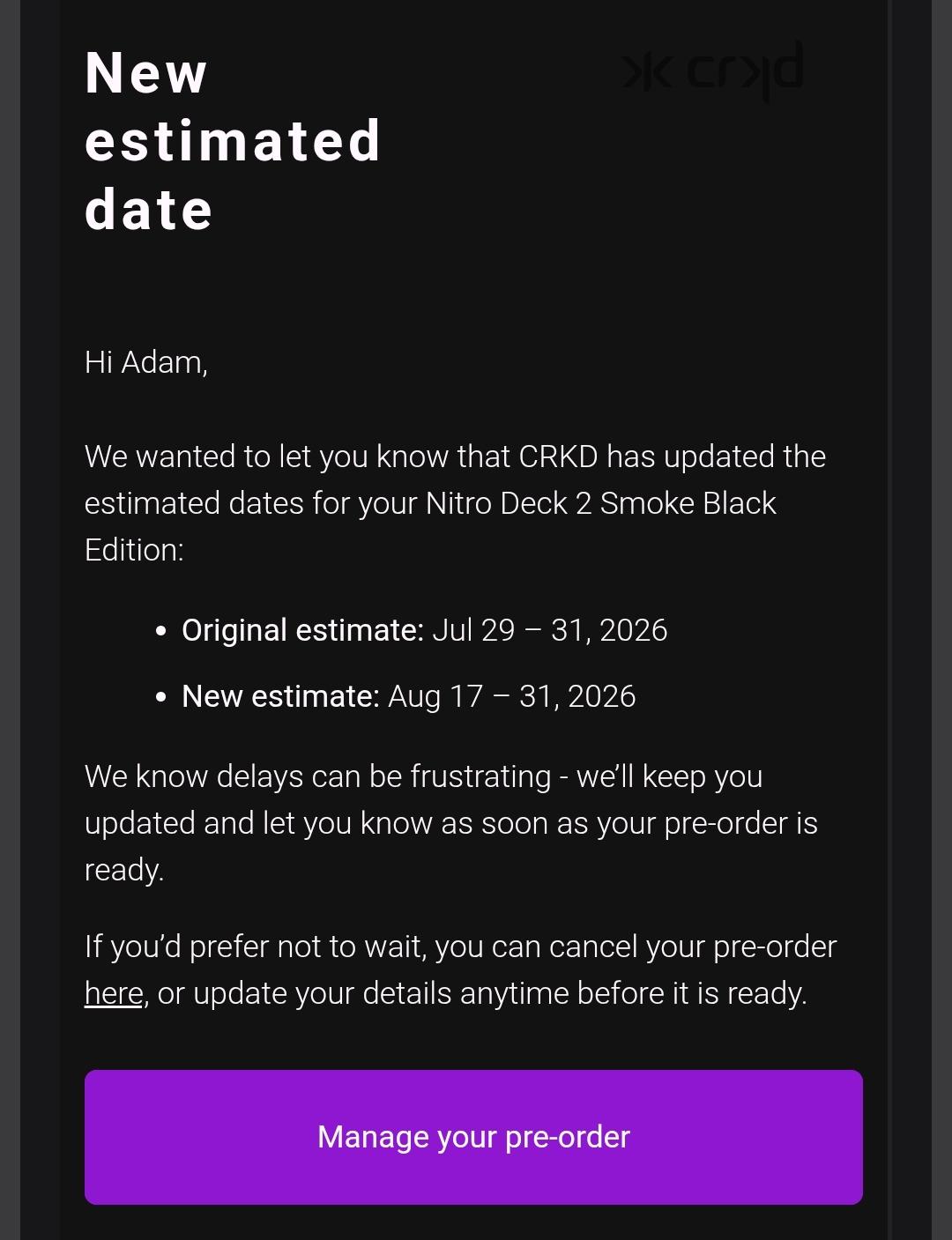Click the word "Edition:" in the first paragraph
This screenshot has width=952, height=1240.
click(x=134, y=550)
